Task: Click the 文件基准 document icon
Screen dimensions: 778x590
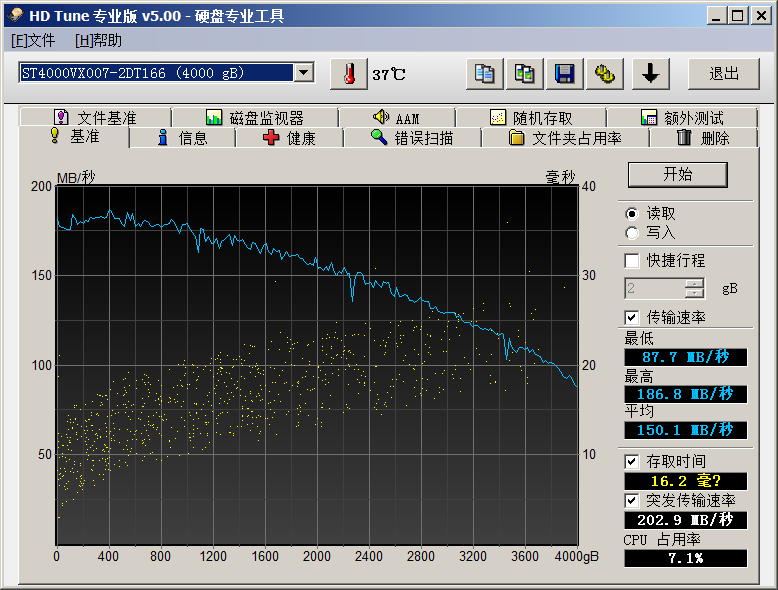Action: pos(61,118)
